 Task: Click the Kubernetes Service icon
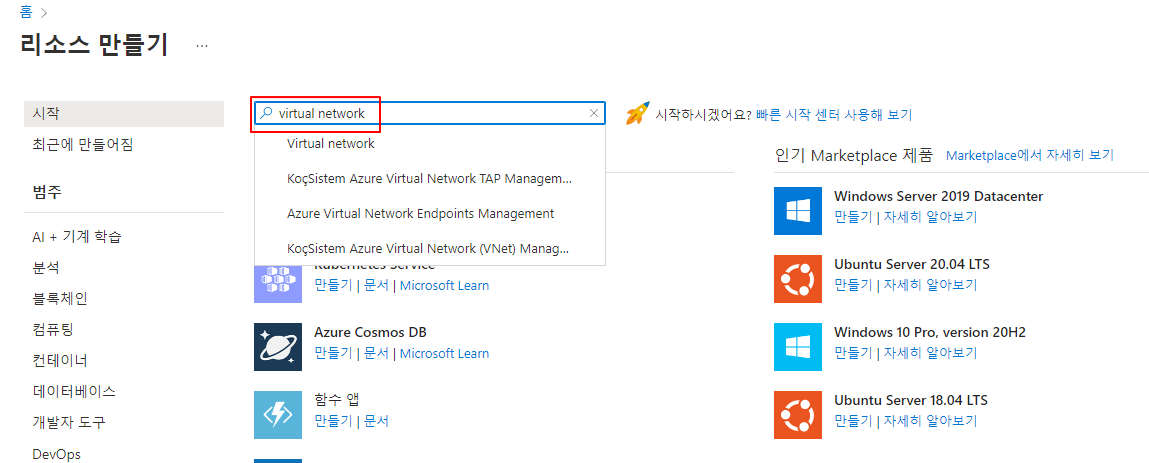pyautogui.click(x=278, y=284)
